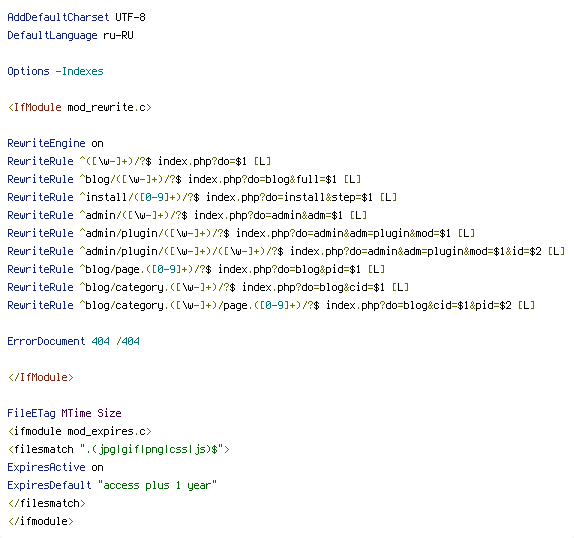Click the ifmodule mod_expires.c opening tag
This screenshot has height=538, width=574.
79,431
